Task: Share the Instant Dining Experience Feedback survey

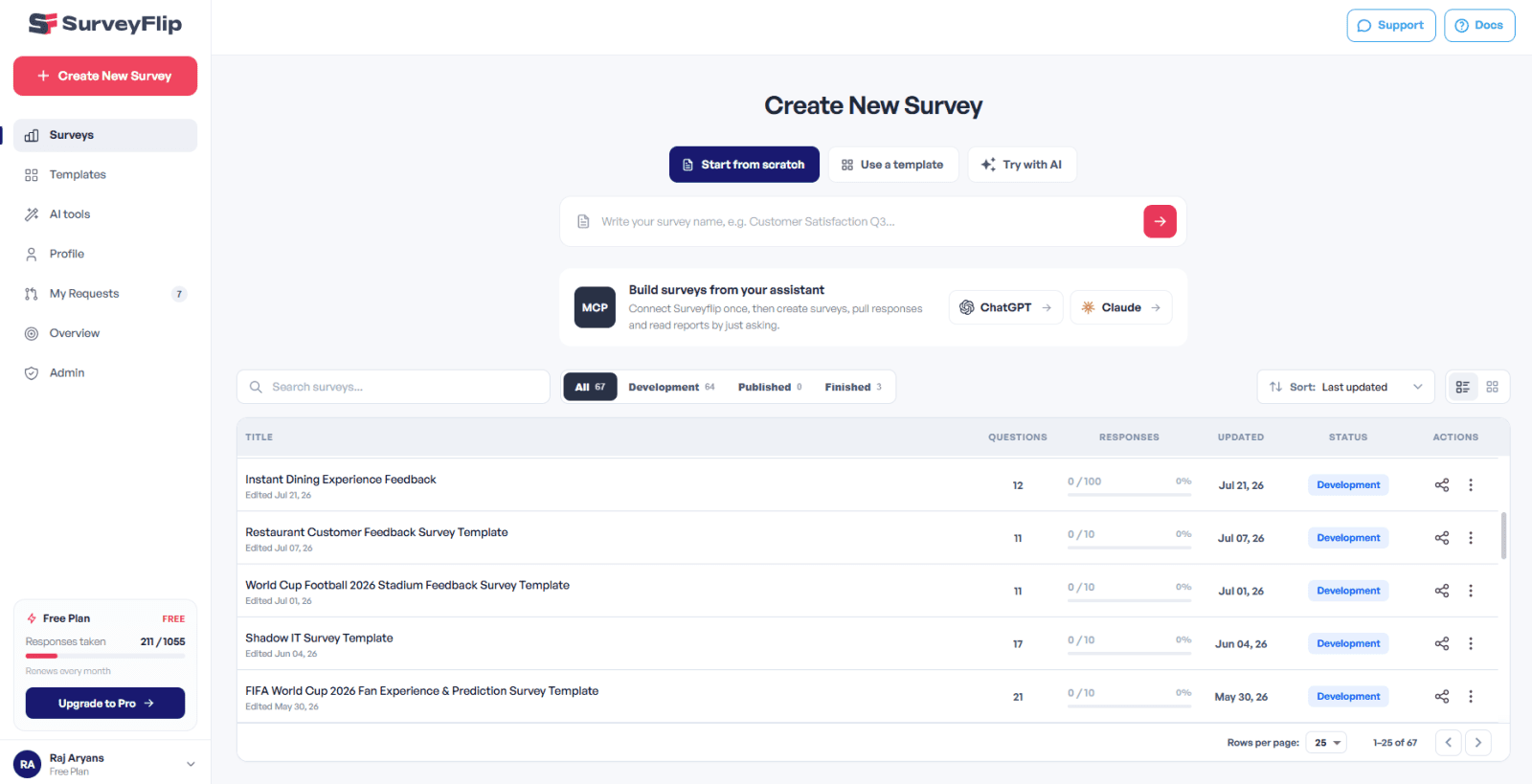Action: point(1442,485)
